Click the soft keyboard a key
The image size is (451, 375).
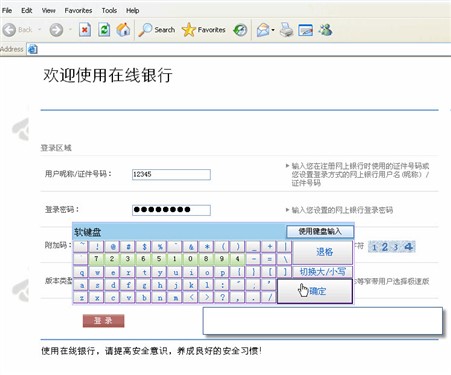point(81,285)
